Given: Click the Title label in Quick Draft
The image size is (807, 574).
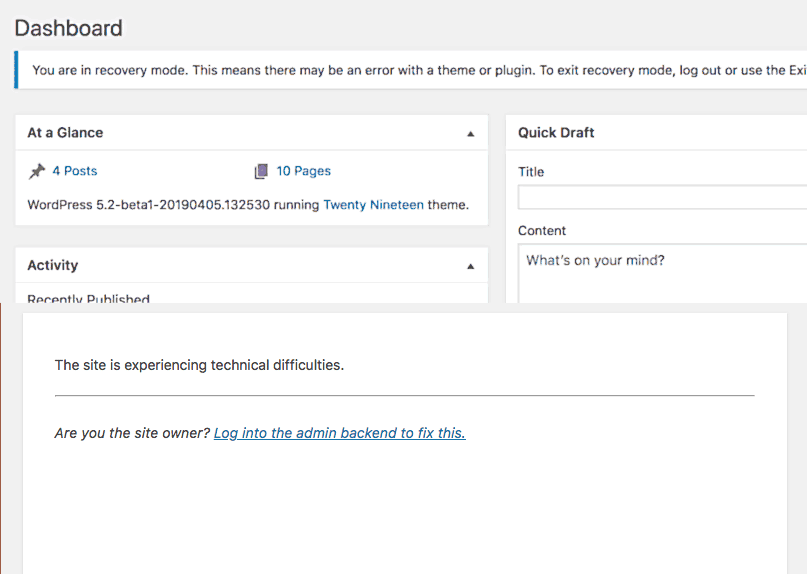Looking at the screenshot, I should (531, 172).
